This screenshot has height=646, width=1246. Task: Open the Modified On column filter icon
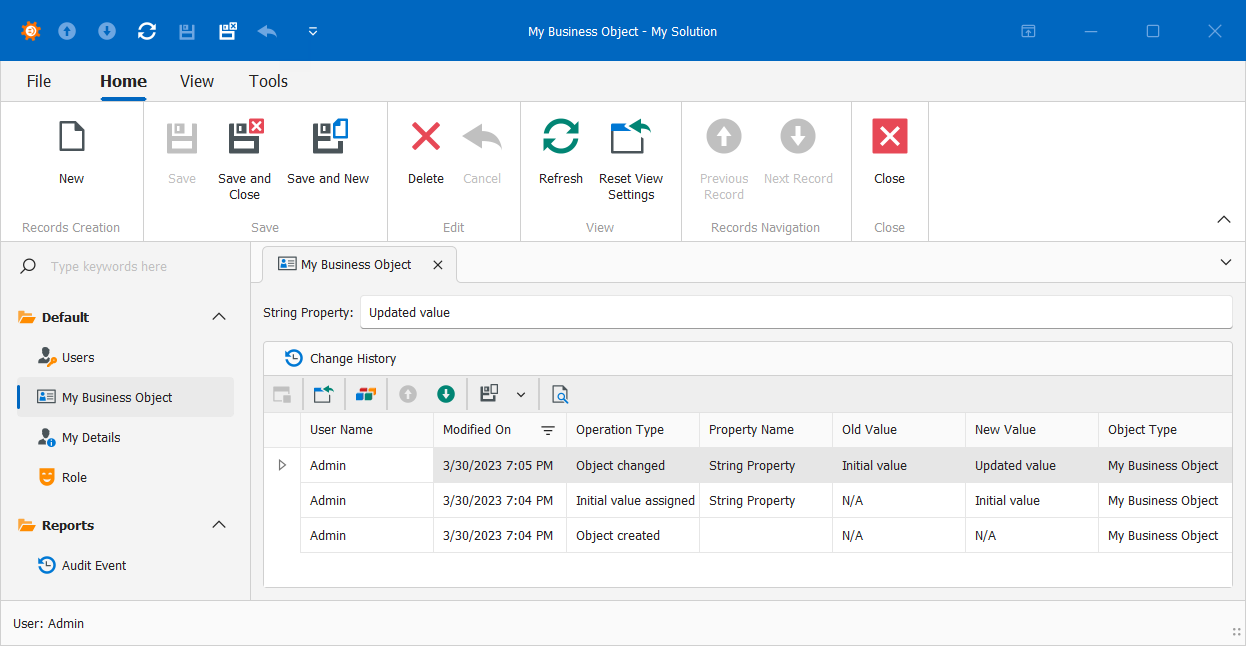click(548, 430)
